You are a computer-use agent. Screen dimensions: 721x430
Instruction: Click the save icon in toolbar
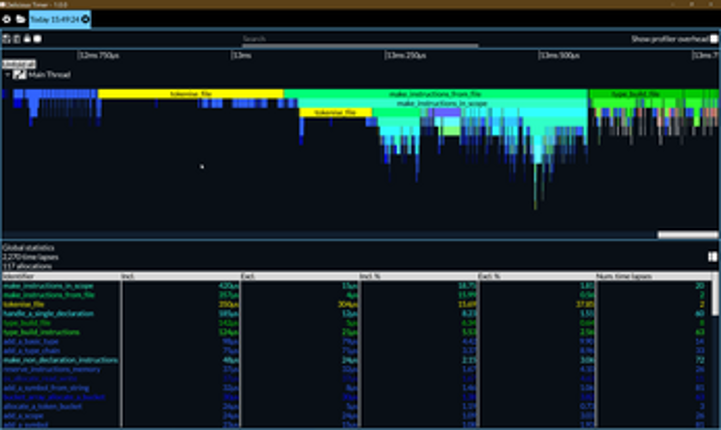[x=6, y=39]
